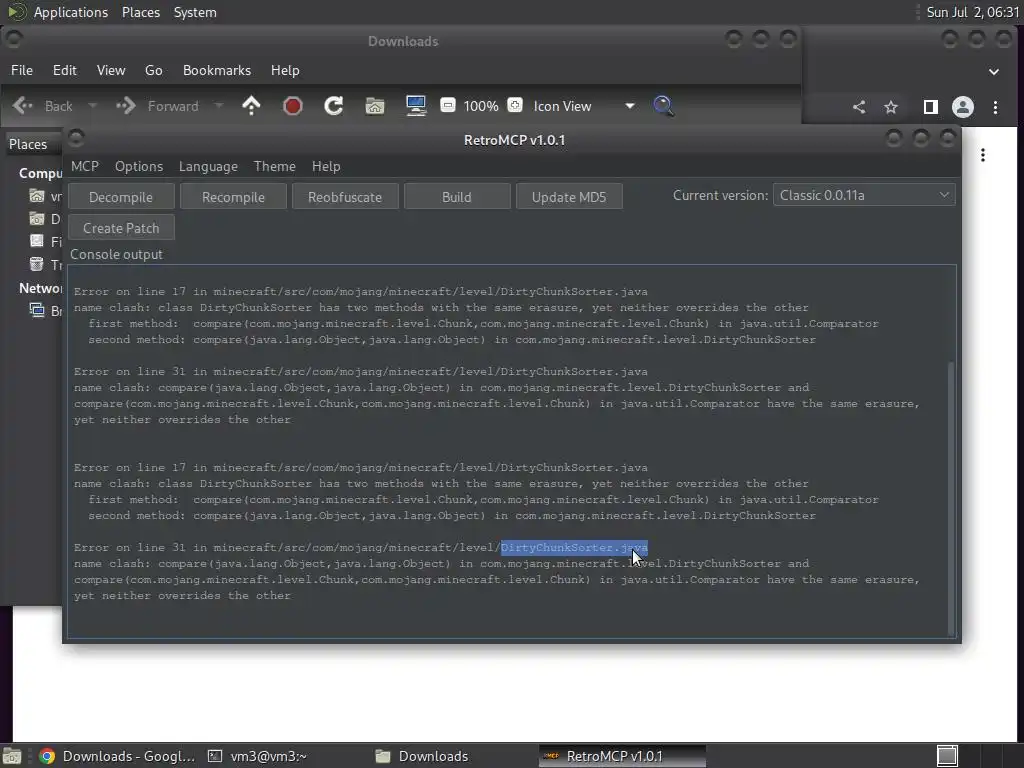Image resolution: width=1024 pixels, height=768 pixels.
Task: Open the Chrome three-dot menu
Action: (995, 107)
